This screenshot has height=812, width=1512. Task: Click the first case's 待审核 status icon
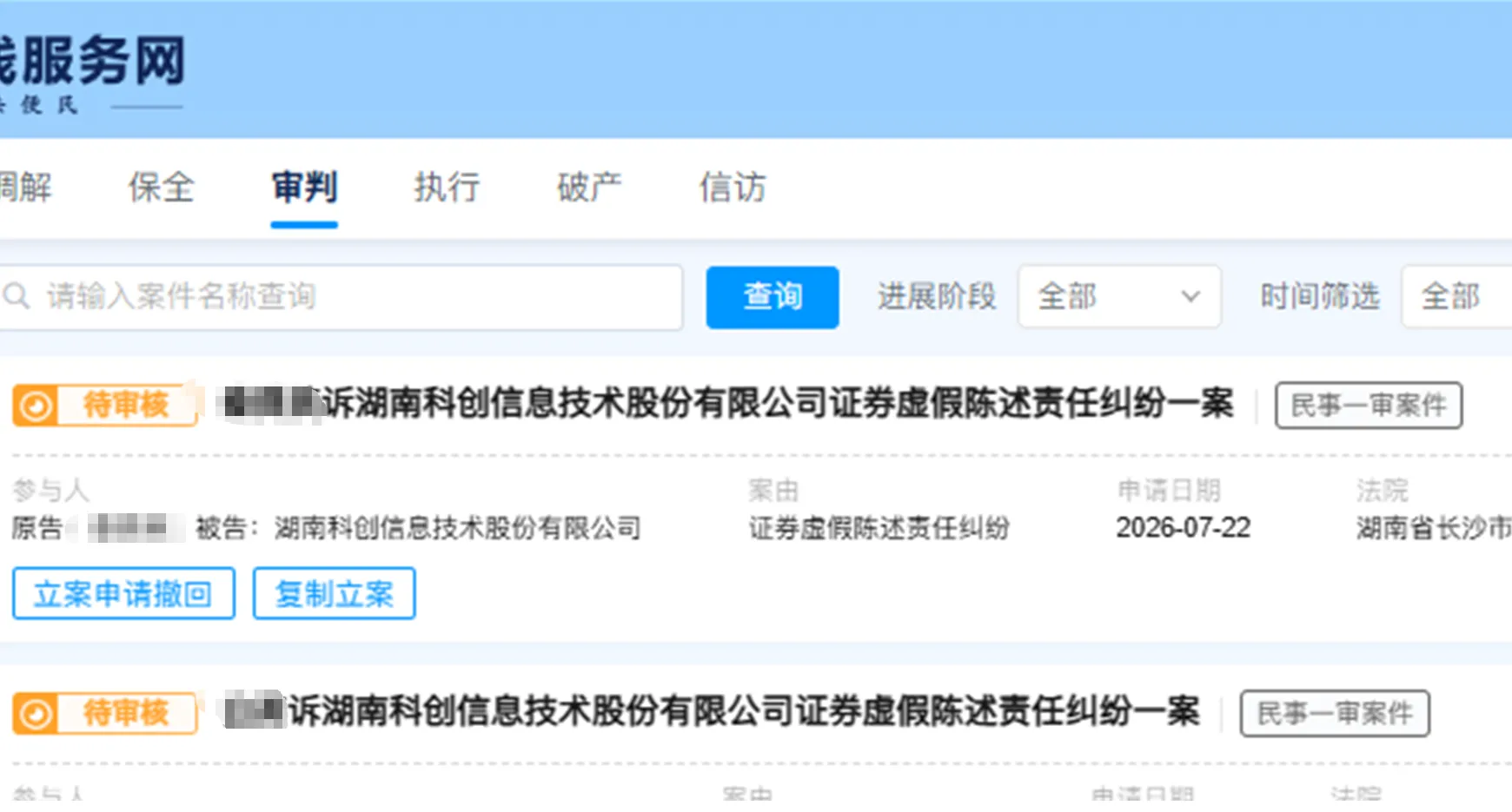point(36,406)
